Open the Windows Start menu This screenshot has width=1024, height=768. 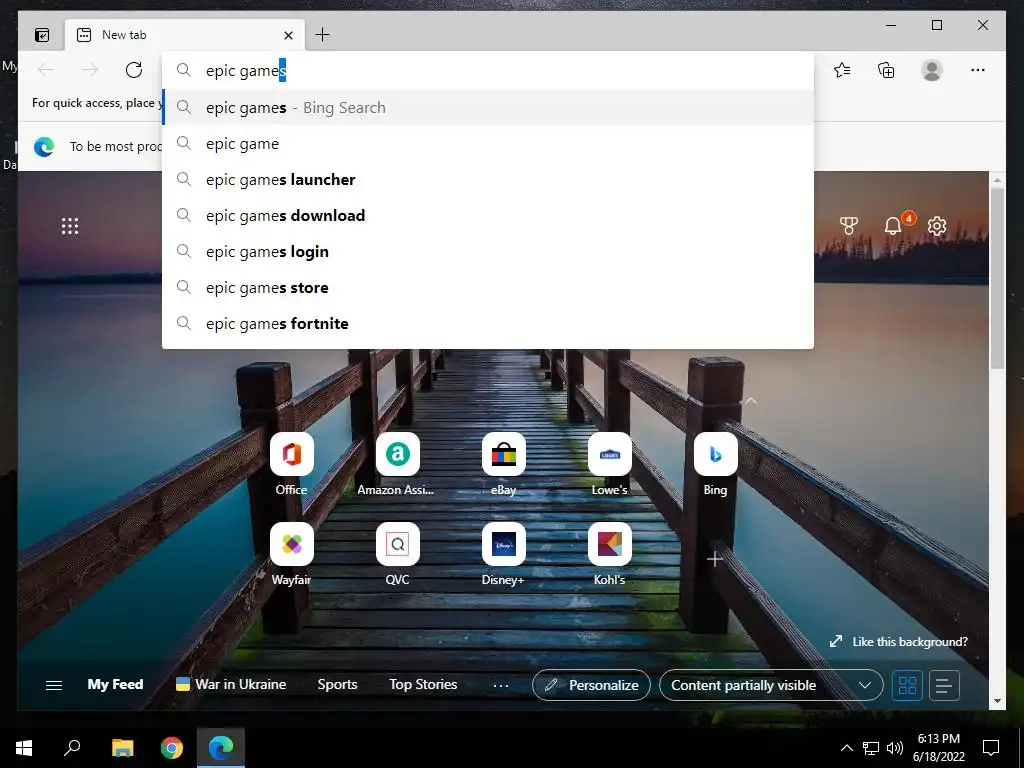(24, 748)
